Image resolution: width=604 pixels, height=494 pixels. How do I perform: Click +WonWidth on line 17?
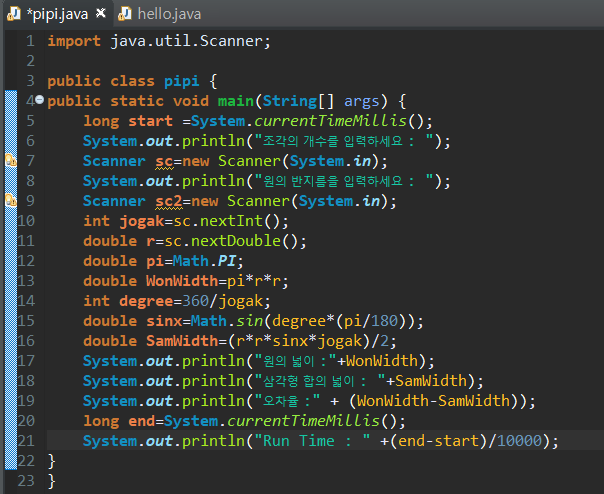pos(378,361)
